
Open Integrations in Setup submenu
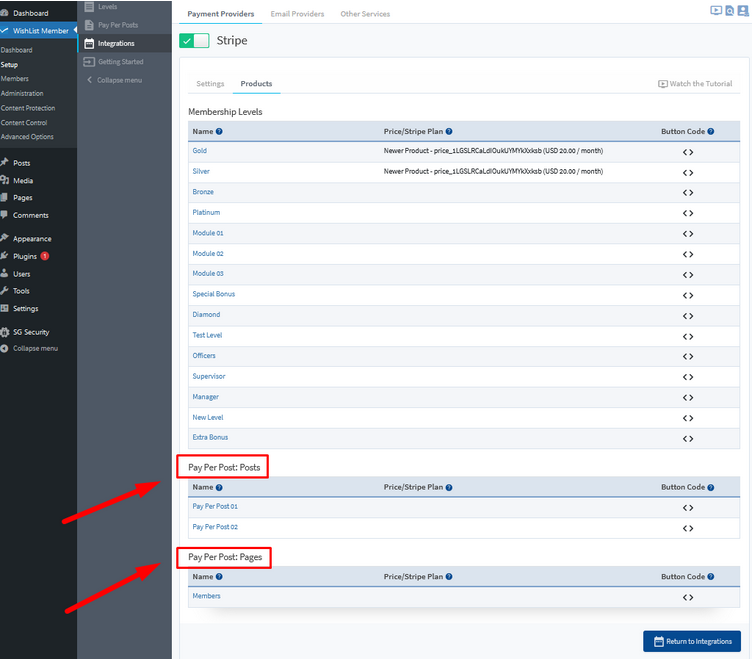coord(124,43)
